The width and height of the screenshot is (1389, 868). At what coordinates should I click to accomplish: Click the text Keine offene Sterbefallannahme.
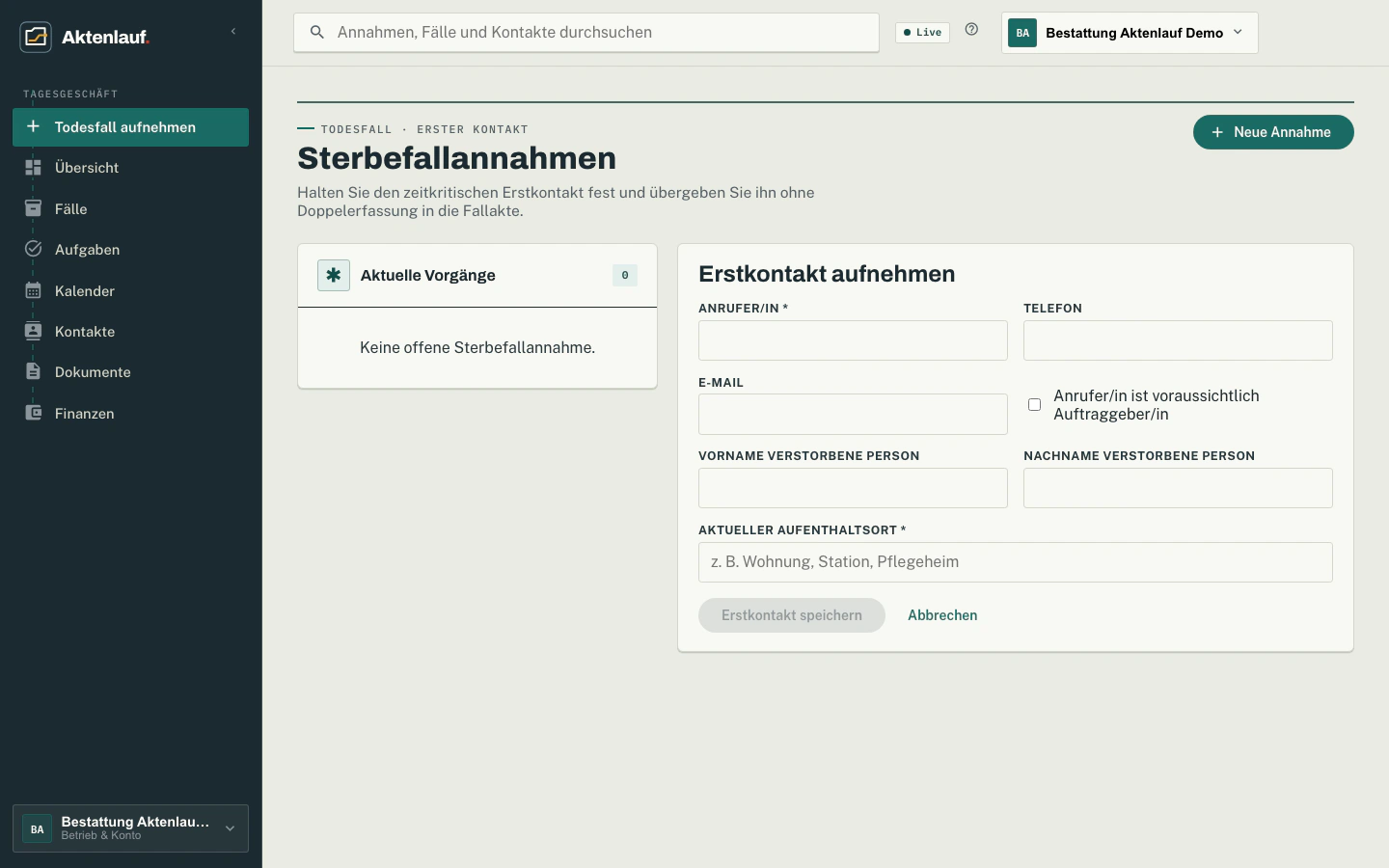click(x=477, y=347)
